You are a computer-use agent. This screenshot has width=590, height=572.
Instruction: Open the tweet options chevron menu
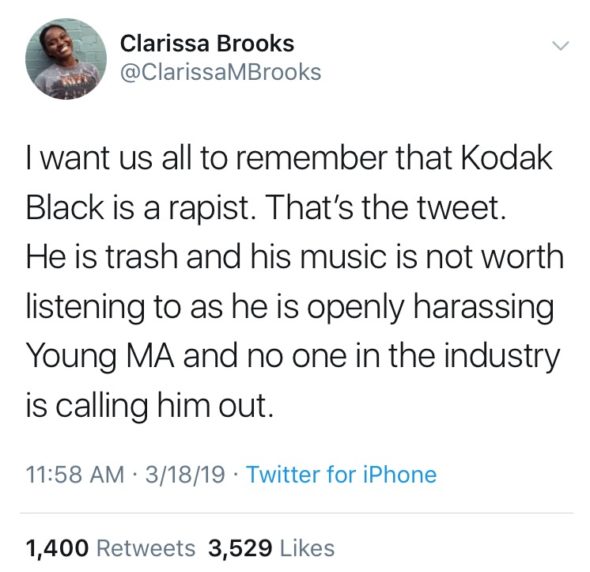pyautogui.click(x=561, y=46)
